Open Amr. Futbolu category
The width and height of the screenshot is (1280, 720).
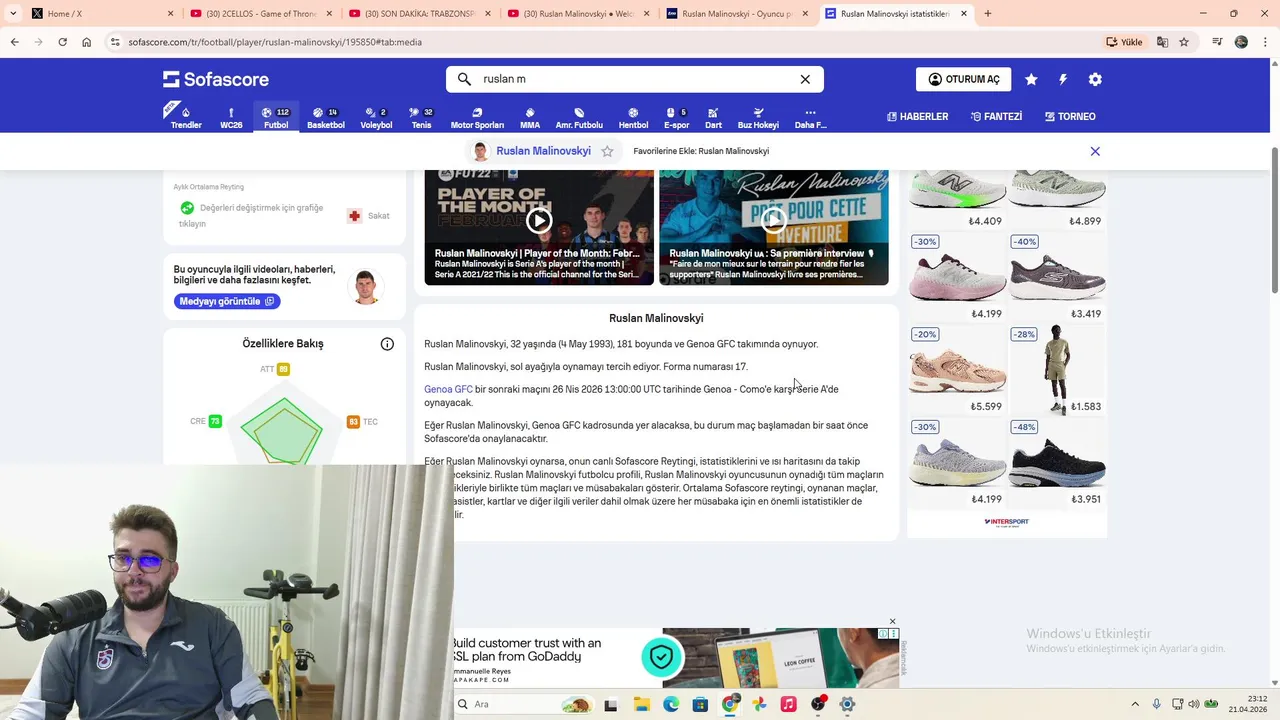click(x=579, y=118)
